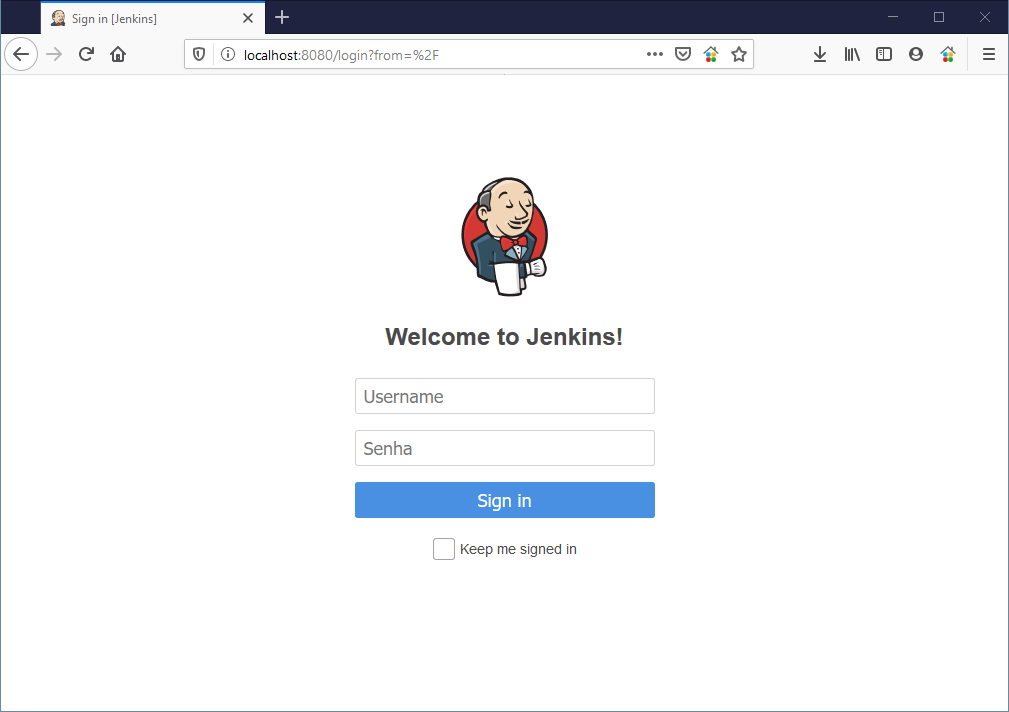Bookmark this page with the star icon
Screen dimensions: 1009x712
[739, 54]
